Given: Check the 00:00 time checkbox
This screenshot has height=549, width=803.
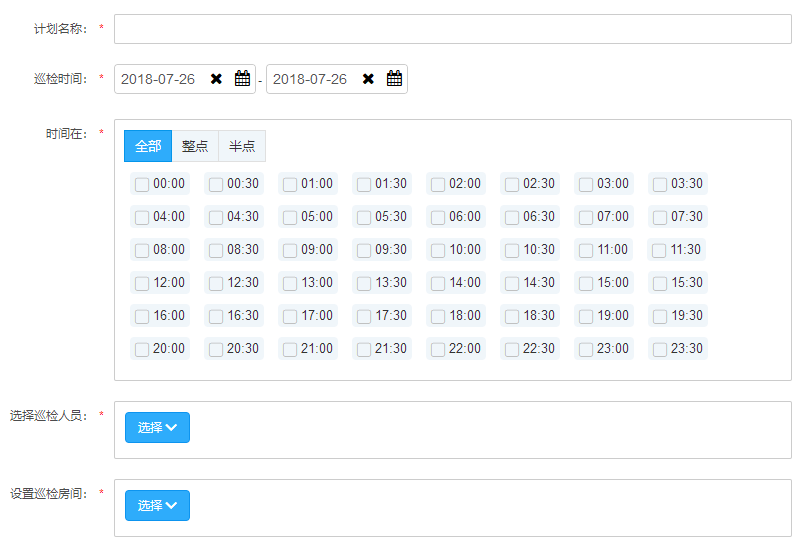Looking at the screenshot, I should pyautogui.click(x=142, y=184).
